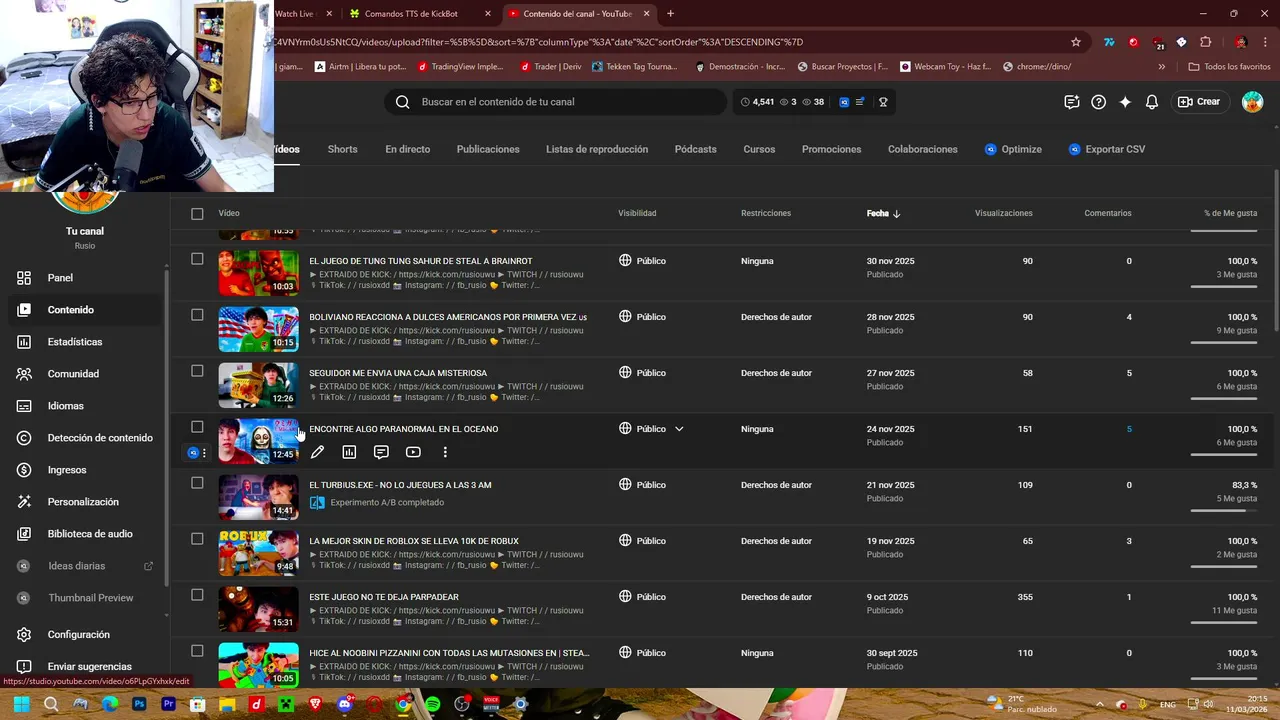Image resolution: width=1280 pixels, height=720 pixels.
Task: Click the Optimize vidIQ button
Action: click(x=1013, y=149)
